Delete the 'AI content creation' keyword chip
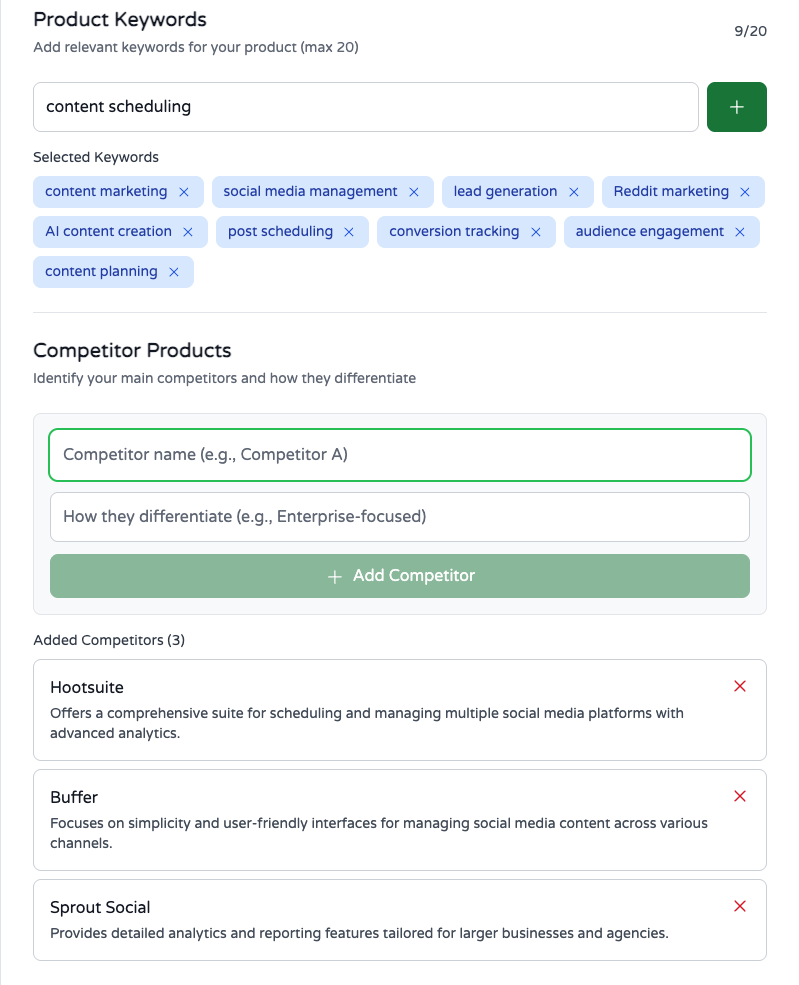The width and height of the screenshot is (799, 985). coord(188,232)
